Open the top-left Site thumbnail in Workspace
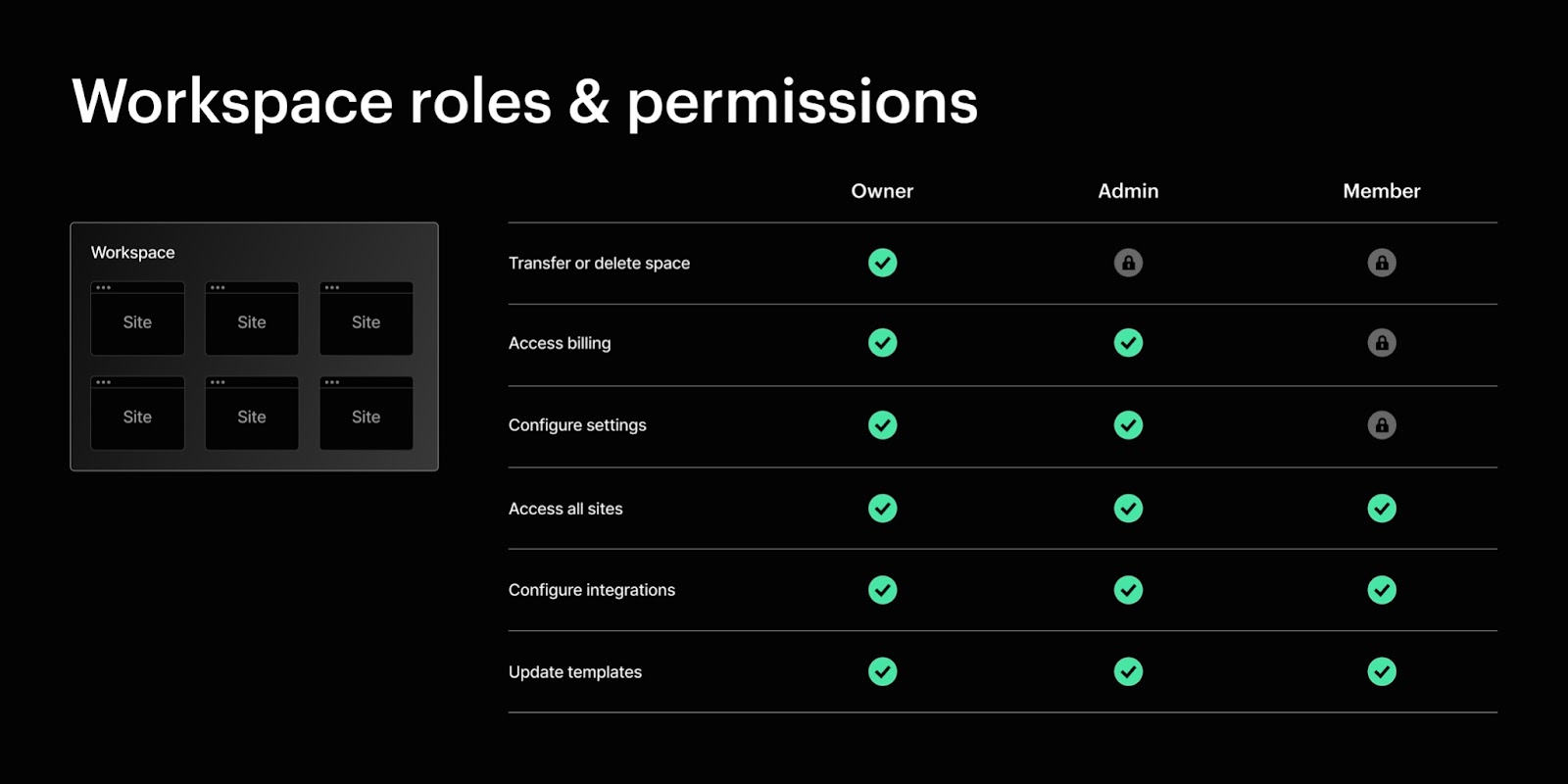Image resolution: width=1568 pixels, height=784 pixels. [x=137, y=318]
